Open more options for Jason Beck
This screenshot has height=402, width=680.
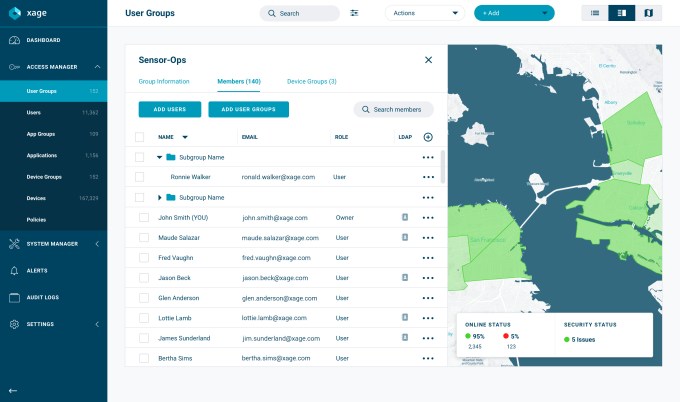point(428,278)
